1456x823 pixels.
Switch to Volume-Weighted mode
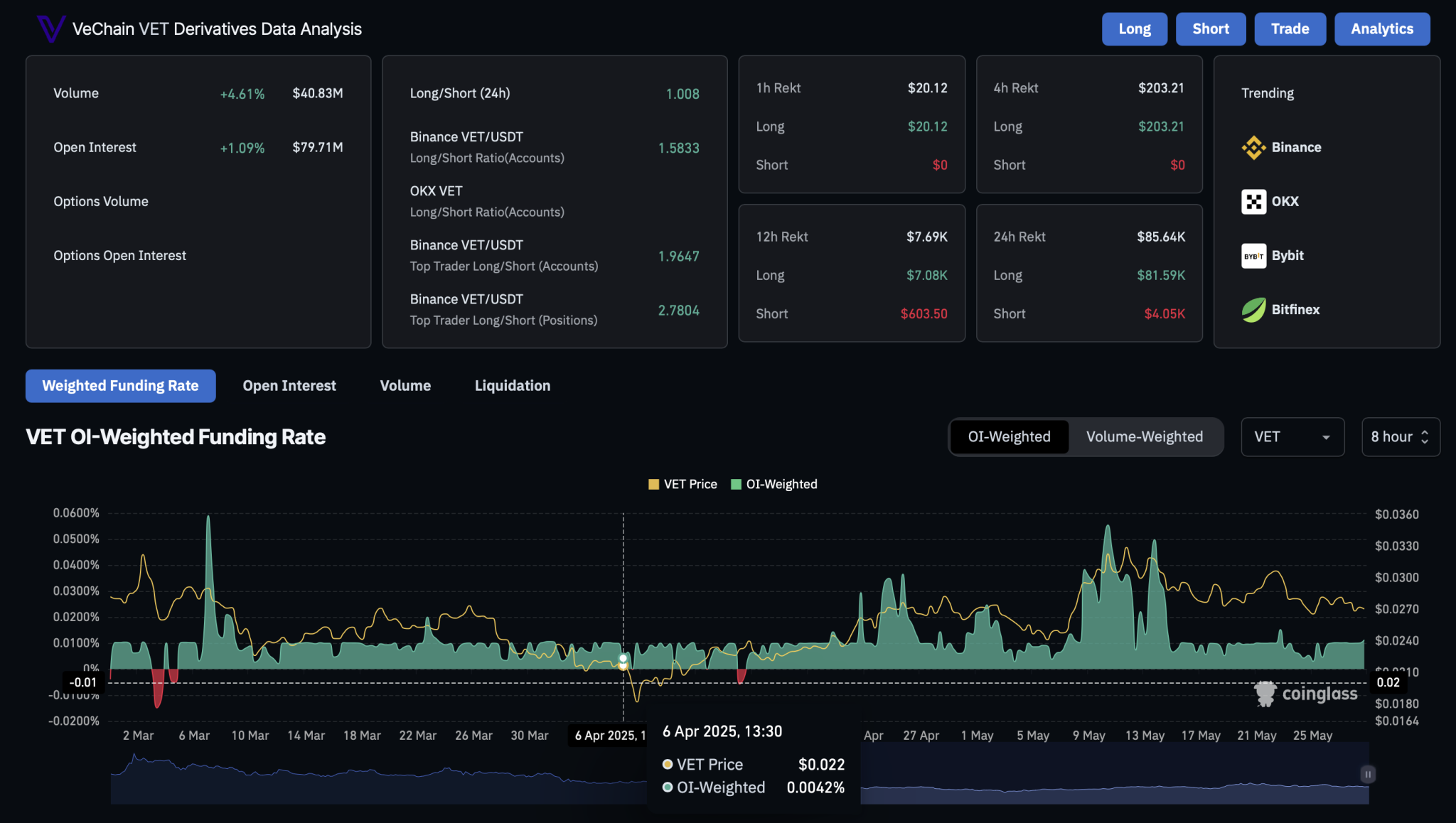[1144, 437]
